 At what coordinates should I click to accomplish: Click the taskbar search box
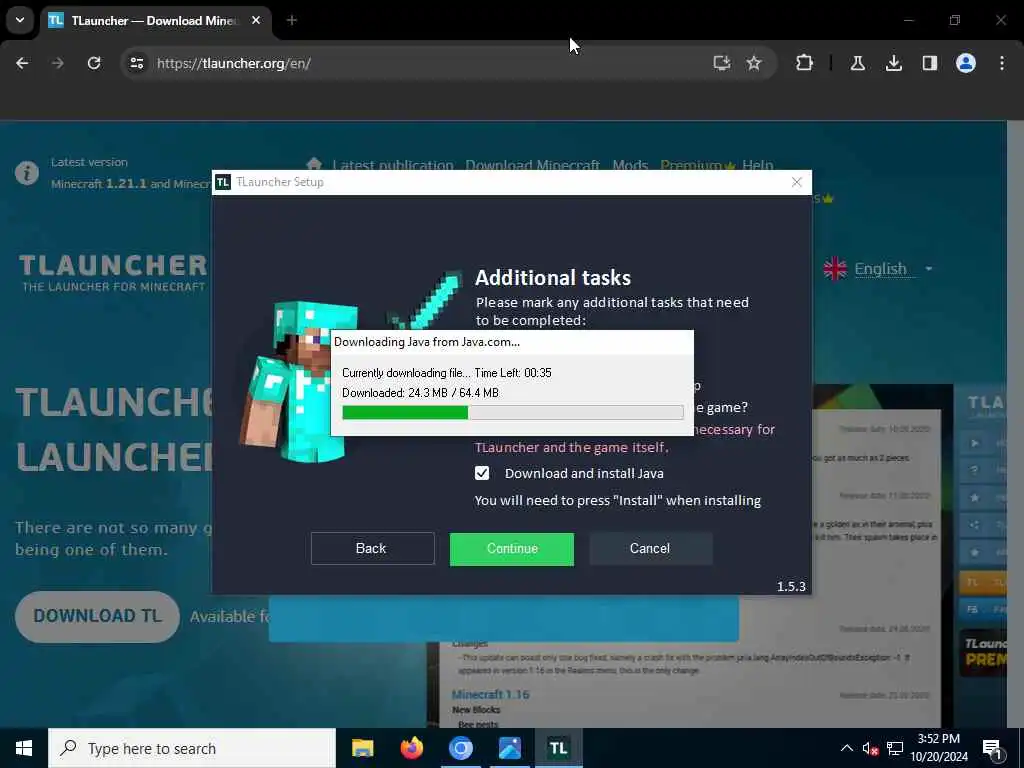[x=192, y=748]
